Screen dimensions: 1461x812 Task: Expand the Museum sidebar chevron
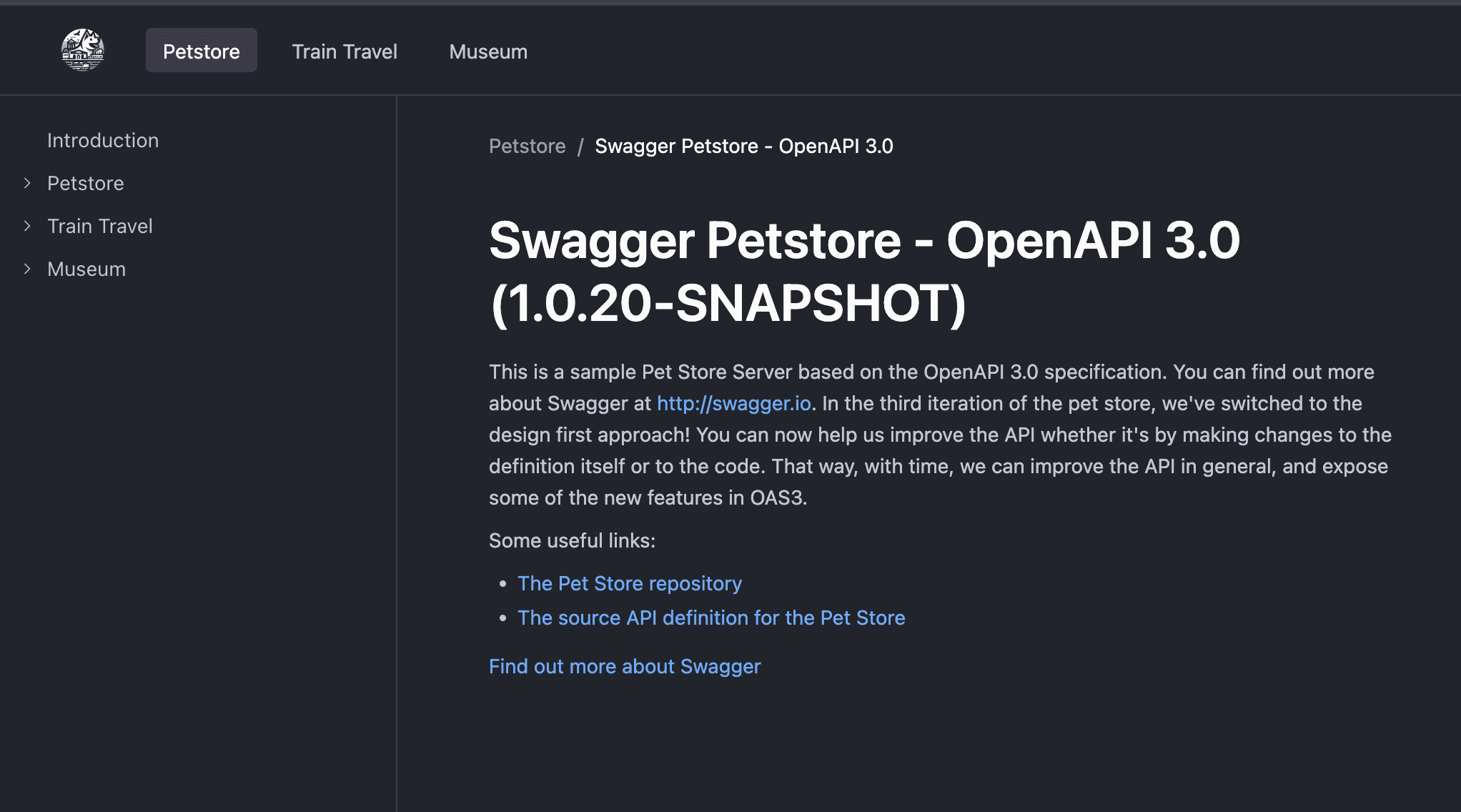(x=27, y=269)
